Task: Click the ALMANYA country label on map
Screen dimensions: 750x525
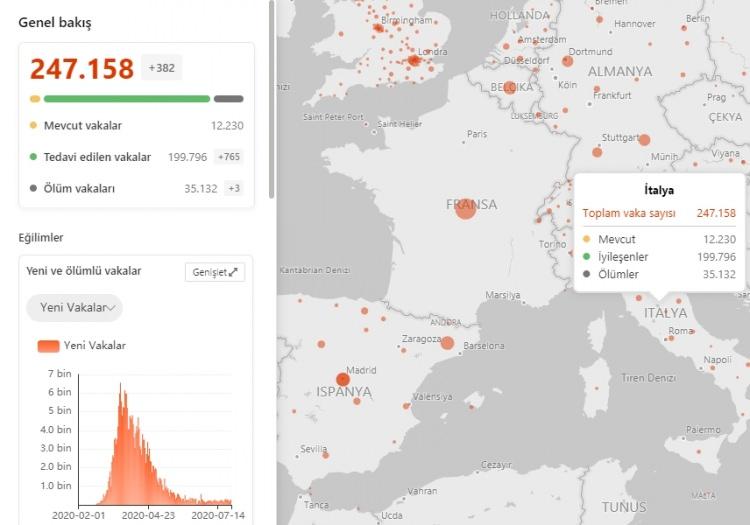Action: [620, 72]
